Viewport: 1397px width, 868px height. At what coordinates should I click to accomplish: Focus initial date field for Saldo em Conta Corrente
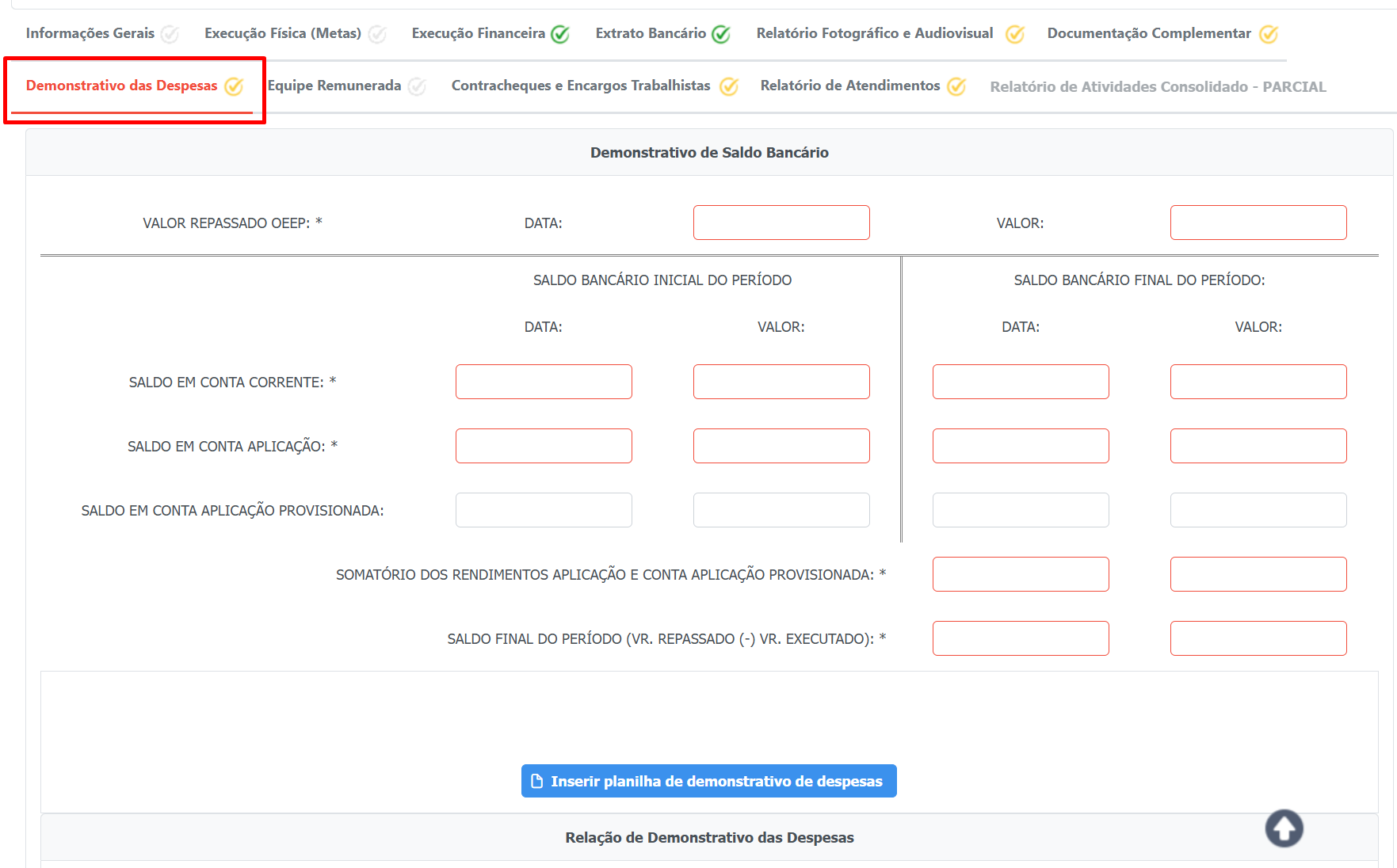click(544, 382)
